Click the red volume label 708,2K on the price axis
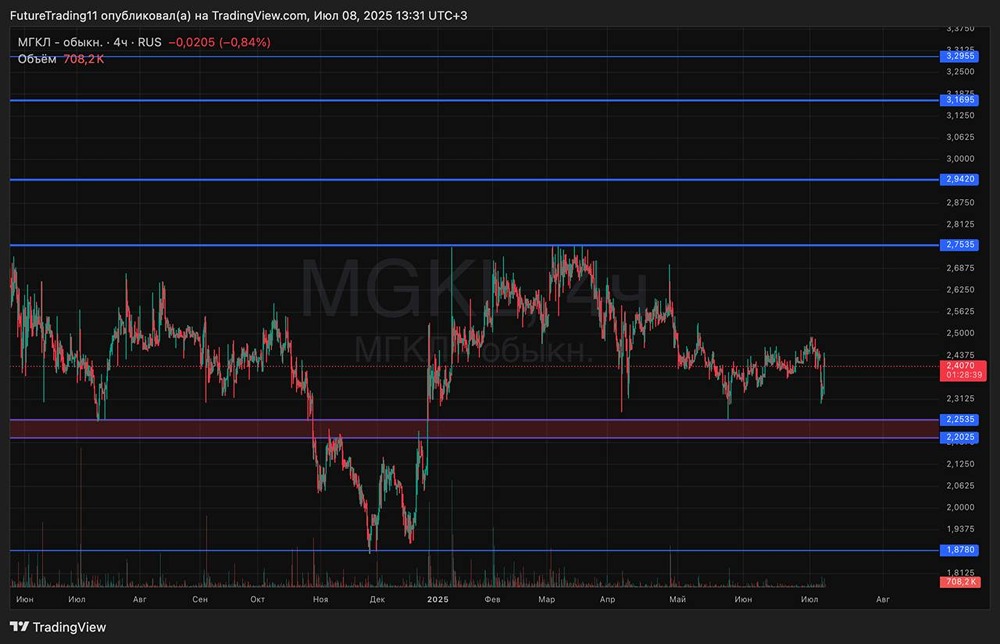This screenshot has width=1000, height=644. click(960, 582)
